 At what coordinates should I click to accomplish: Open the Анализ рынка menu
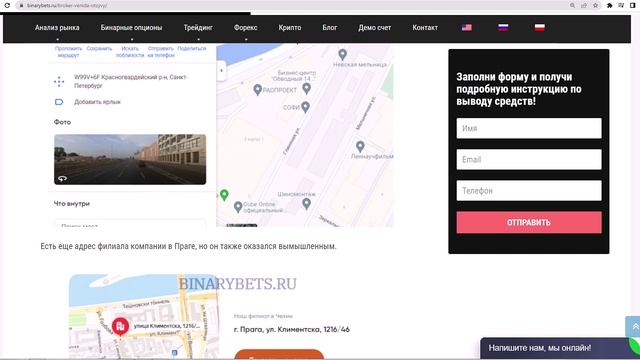(x=57, y=28)
